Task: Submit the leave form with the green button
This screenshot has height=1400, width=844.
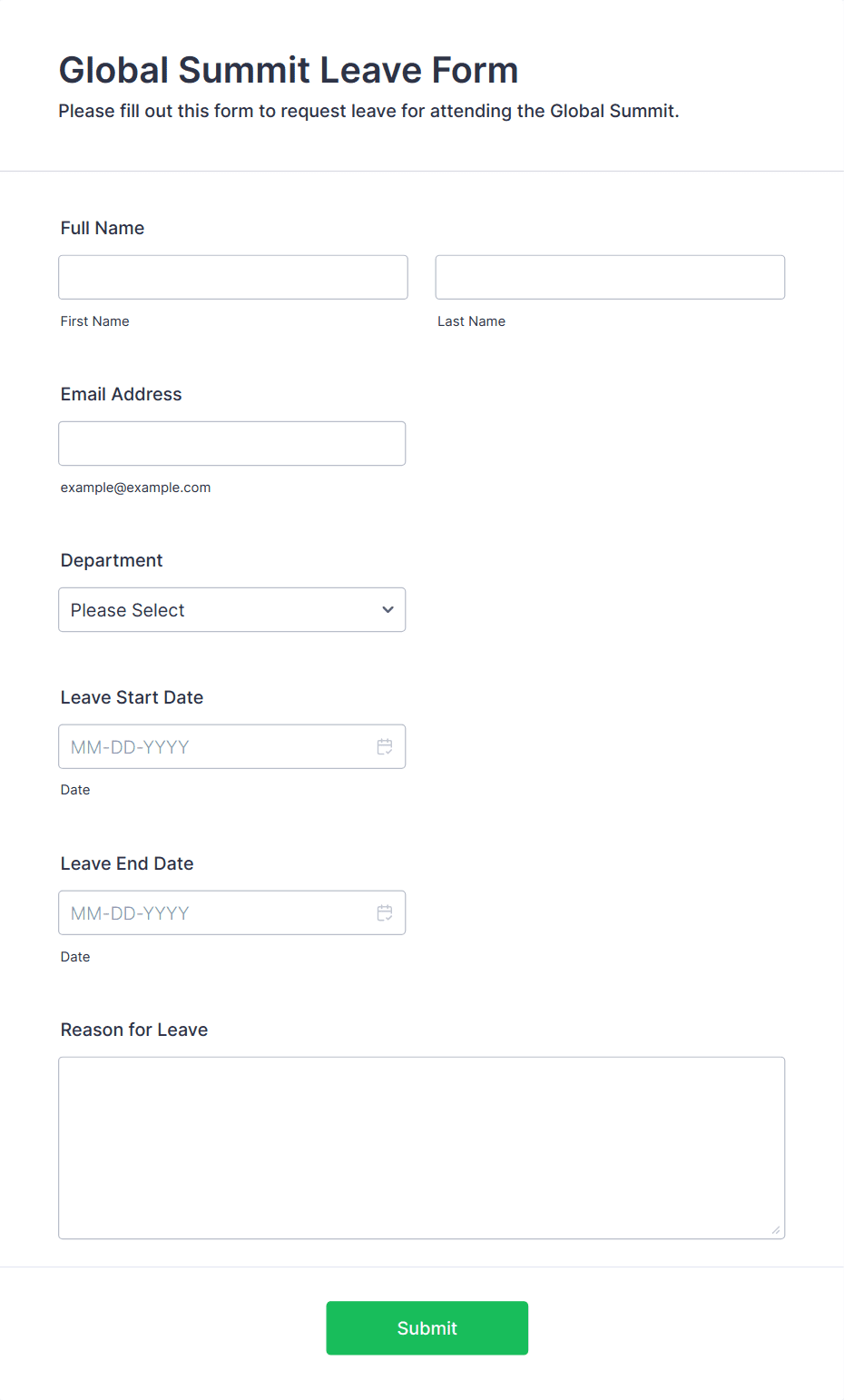Action: 427,1328
